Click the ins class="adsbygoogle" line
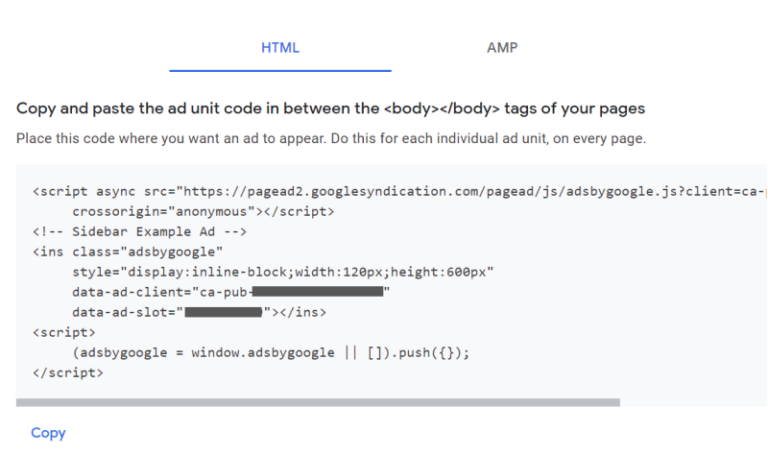 tap(128, 251)
